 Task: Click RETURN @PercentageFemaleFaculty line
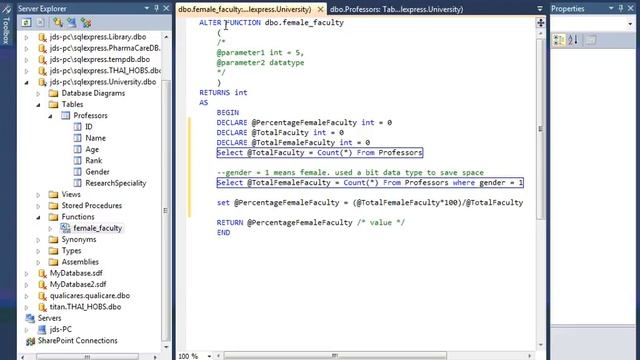(311, 222)
